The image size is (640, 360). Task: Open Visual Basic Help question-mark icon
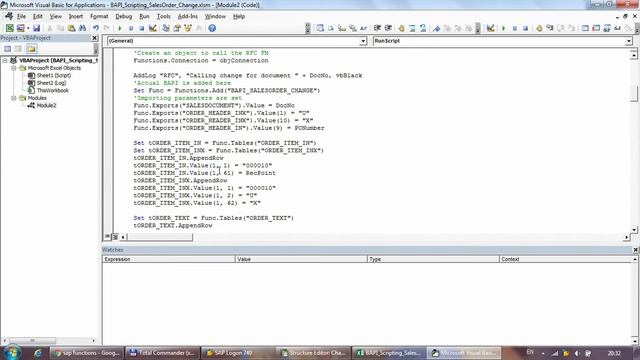(212, 28)
